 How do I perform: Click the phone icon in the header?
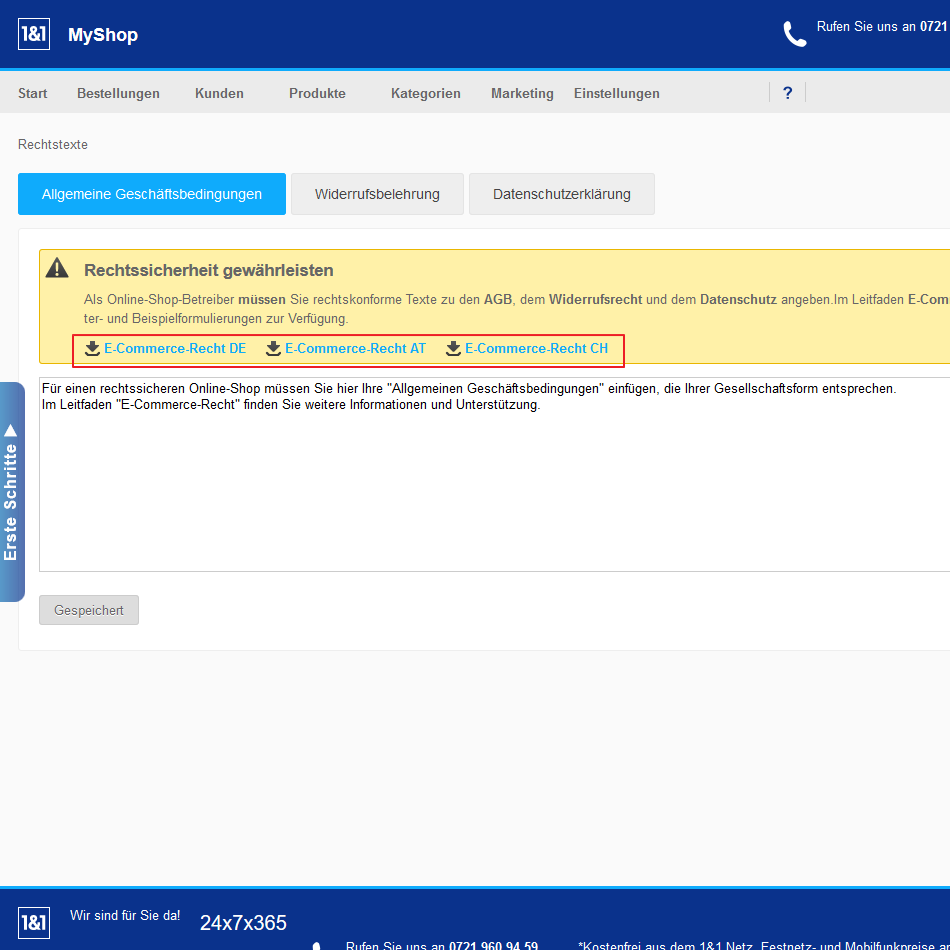[794, 34]
